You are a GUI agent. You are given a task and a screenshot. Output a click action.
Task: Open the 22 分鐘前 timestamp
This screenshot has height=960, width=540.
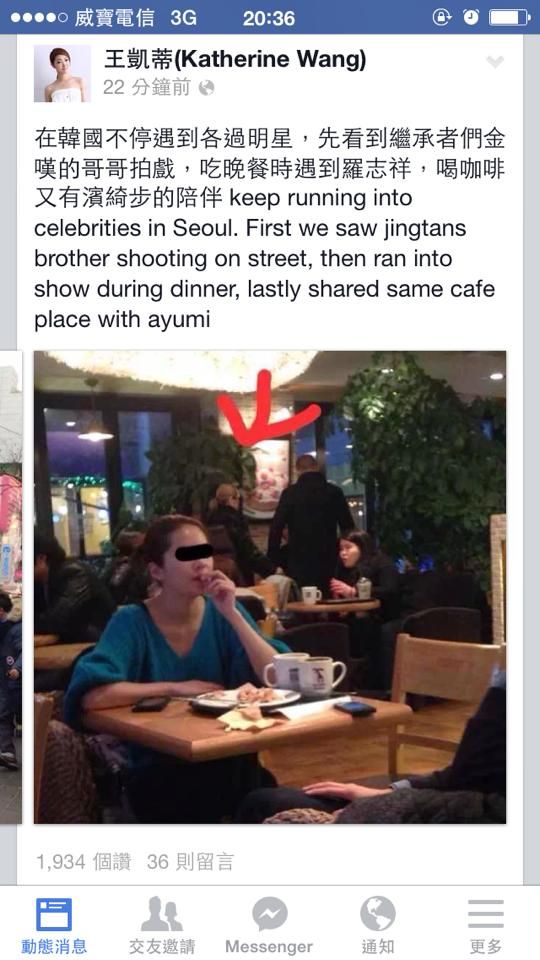147,88
